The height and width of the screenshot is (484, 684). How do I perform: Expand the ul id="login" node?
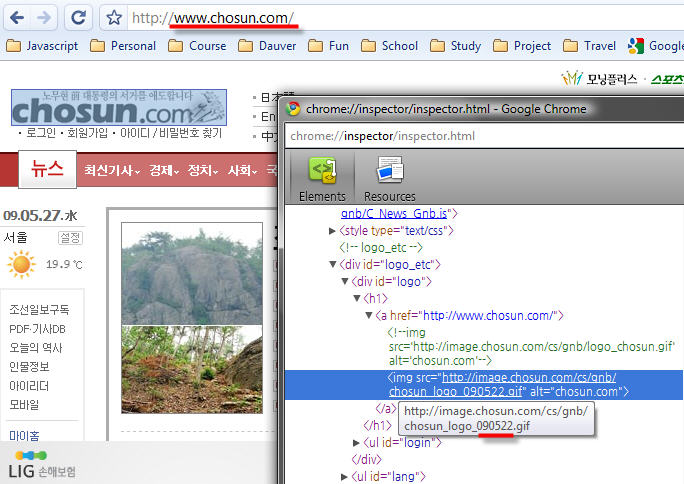(x=357, y=442)
